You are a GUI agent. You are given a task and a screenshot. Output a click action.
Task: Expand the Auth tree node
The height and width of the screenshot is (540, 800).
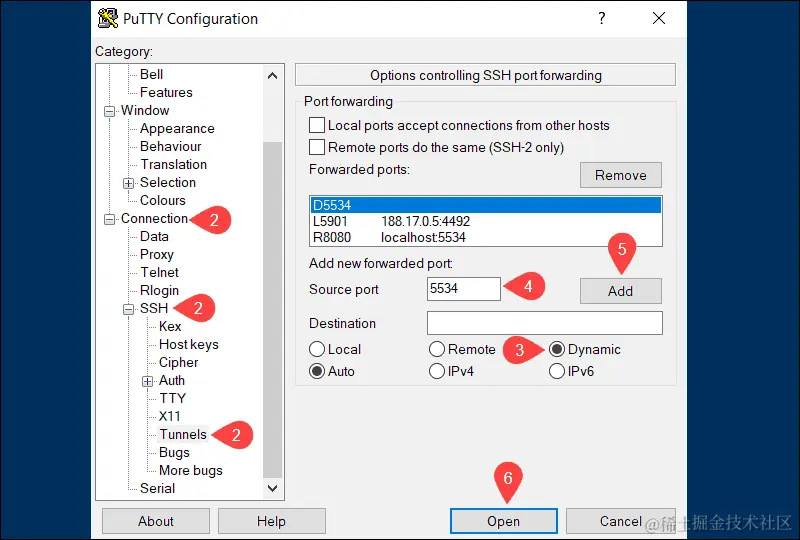[x=147, y=381]
